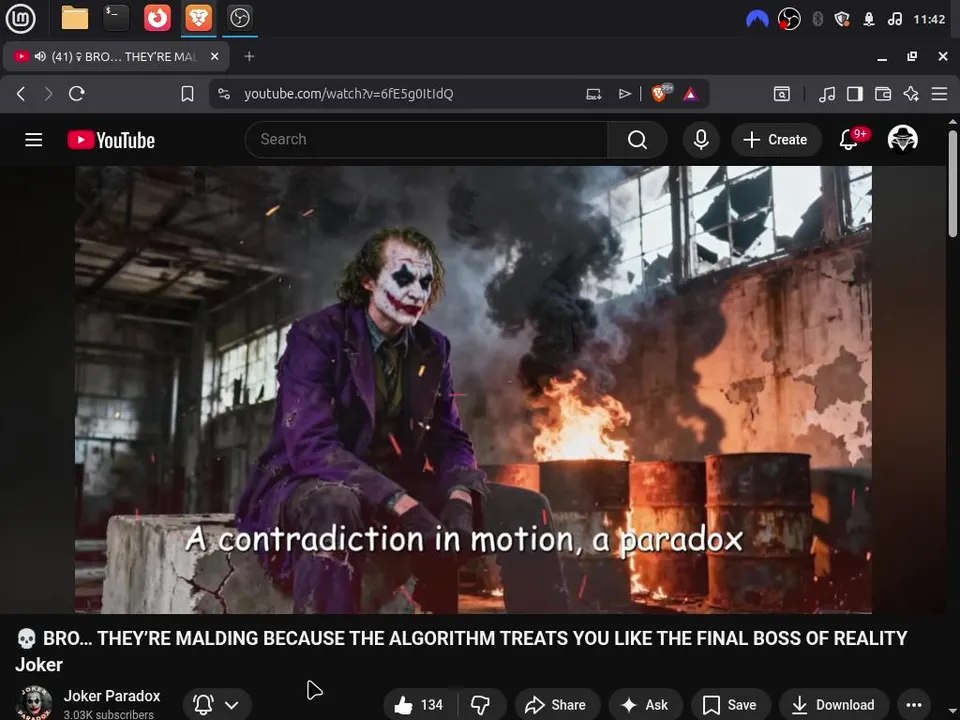Open the terminal from the panel

[116, 18]
